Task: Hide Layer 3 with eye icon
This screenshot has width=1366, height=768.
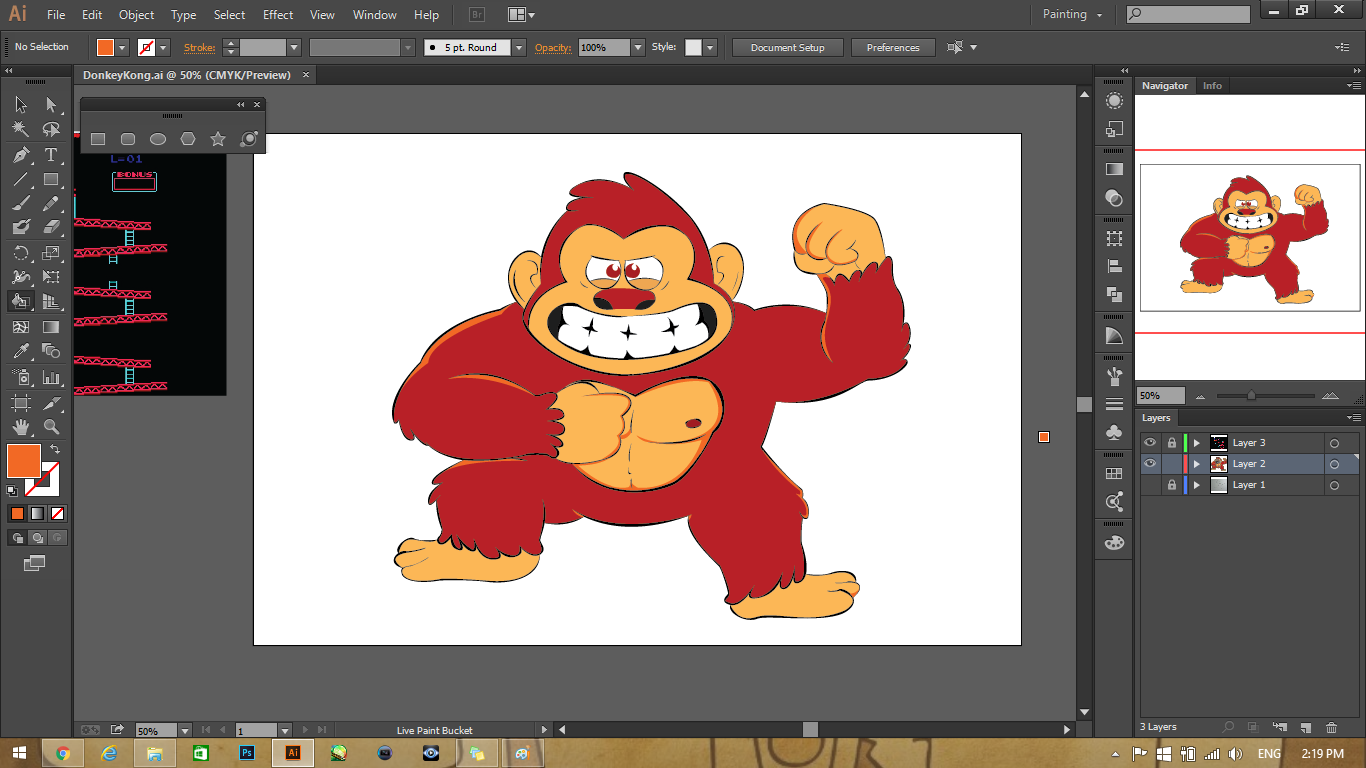Action: pyautogui.click(x=1150, y=442)
